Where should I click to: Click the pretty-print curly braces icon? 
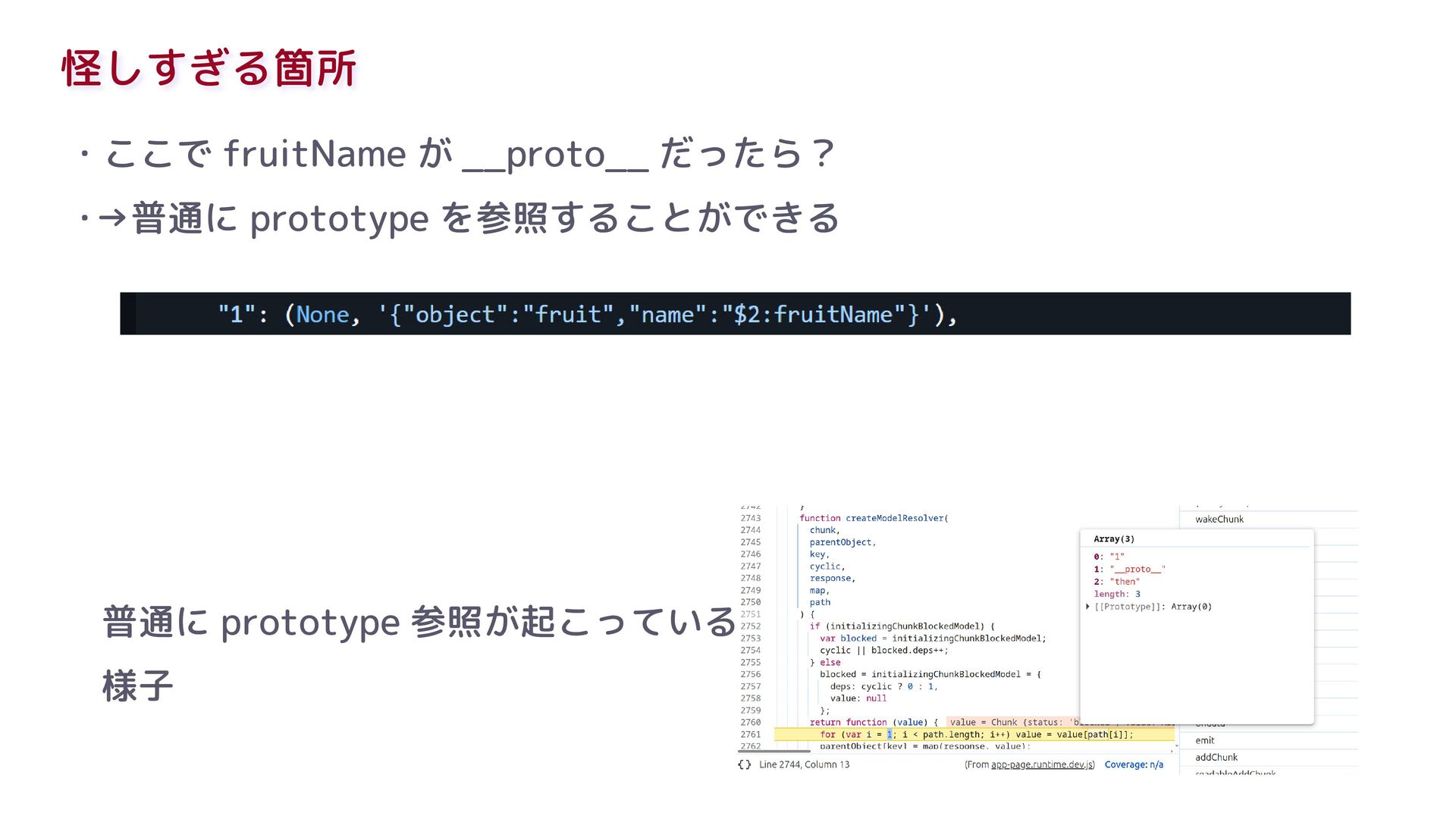(x=745, y=764)
